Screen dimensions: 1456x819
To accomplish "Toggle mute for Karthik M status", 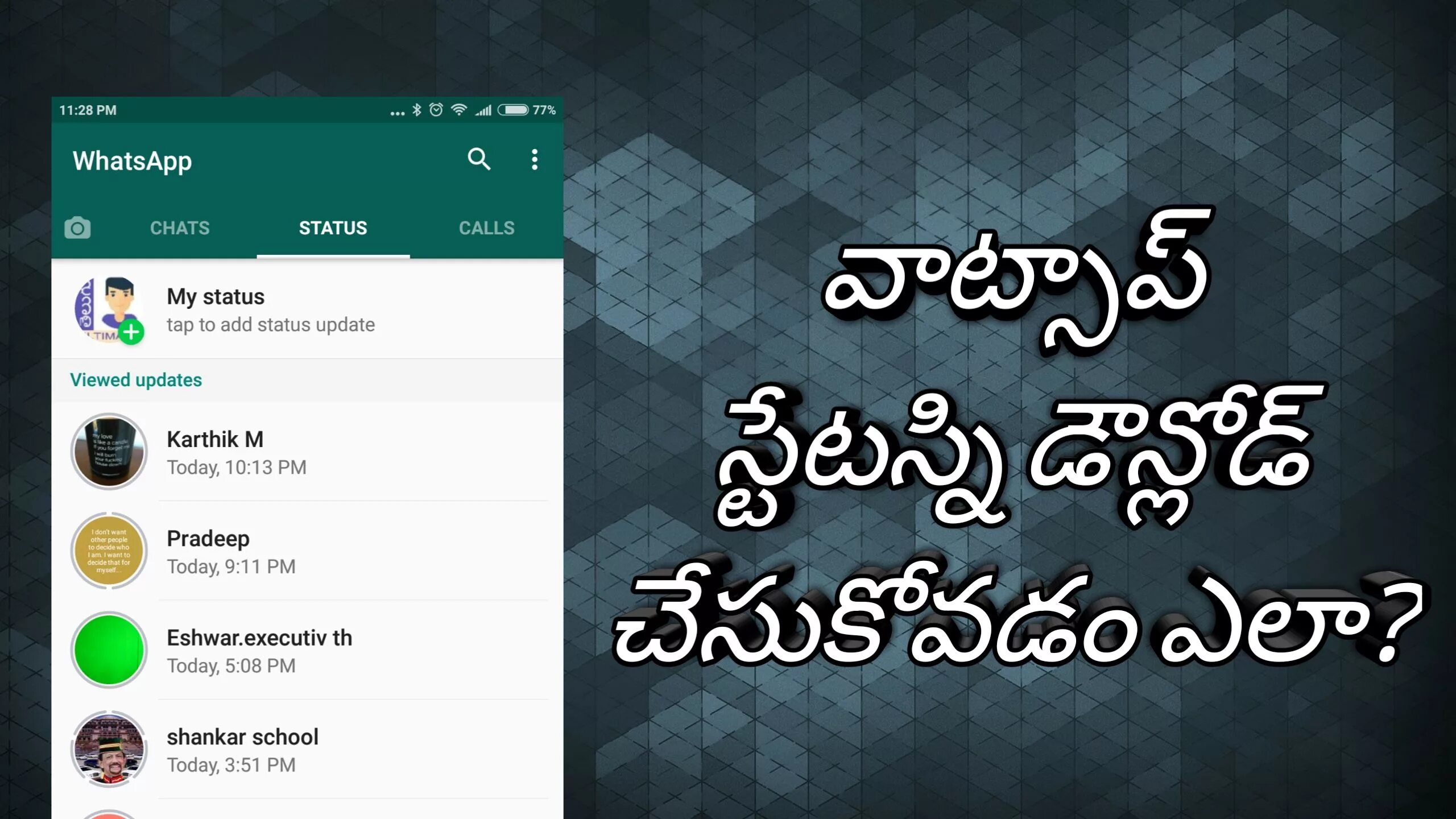I will pos(307,451).
